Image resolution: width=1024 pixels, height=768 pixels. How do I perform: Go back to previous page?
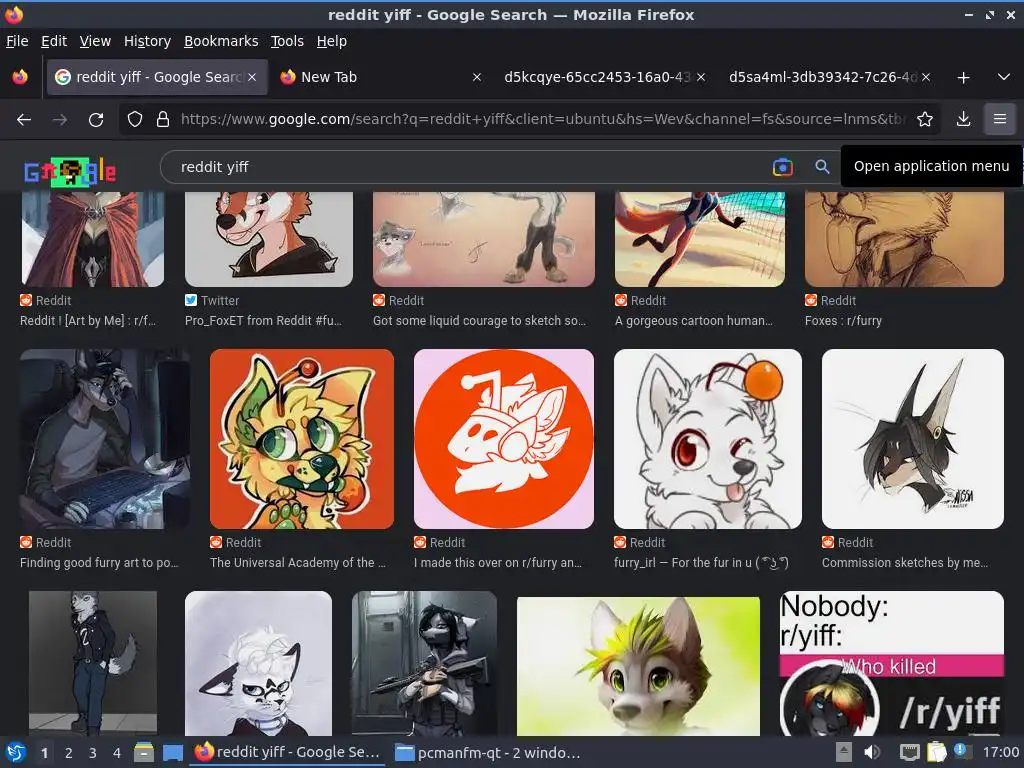click(24, 120)
